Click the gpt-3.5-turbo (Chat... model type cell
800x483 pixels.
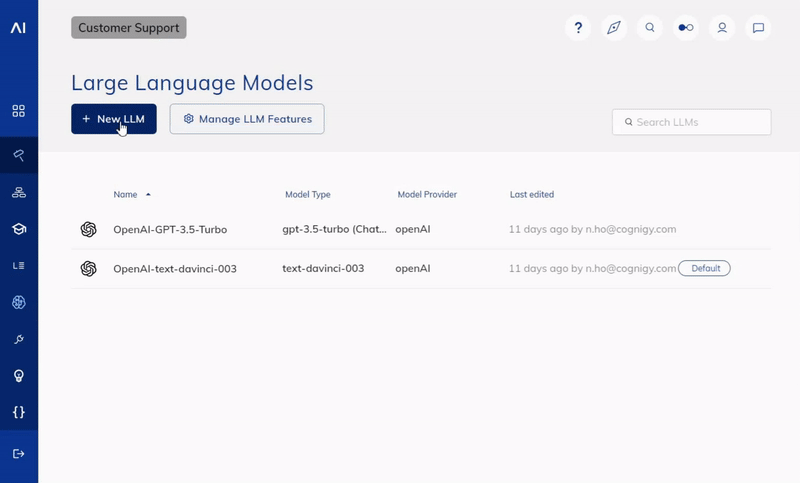[x=334, y=229]
